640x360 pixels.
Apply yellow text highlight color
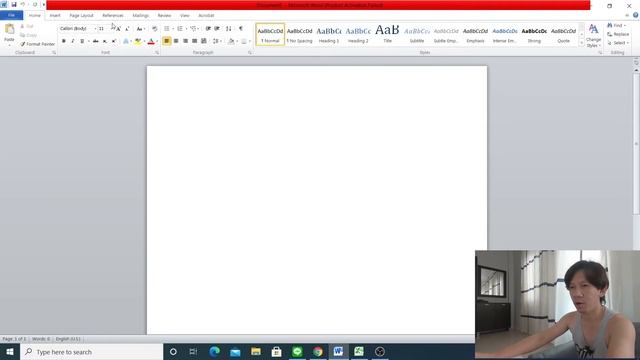coord(138,41)
